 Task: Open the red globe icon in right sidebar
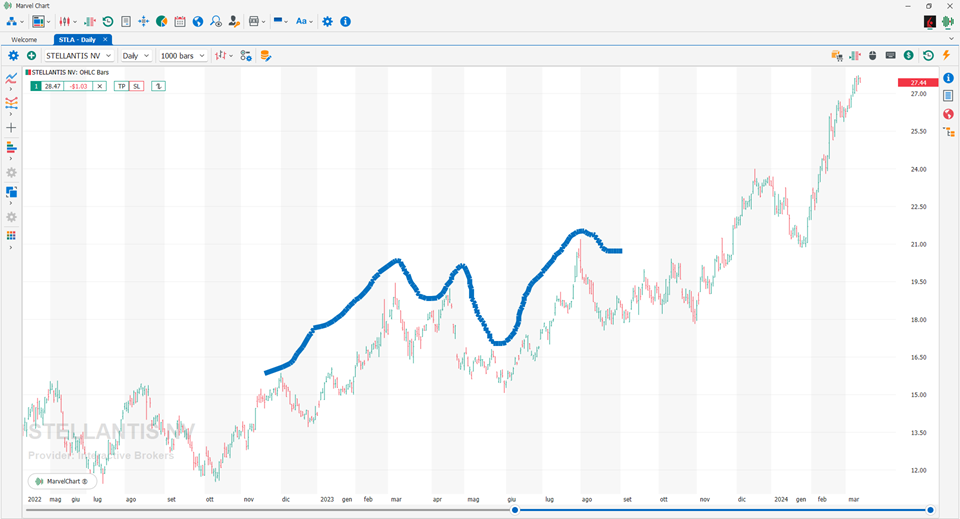(x=948, y=114)
